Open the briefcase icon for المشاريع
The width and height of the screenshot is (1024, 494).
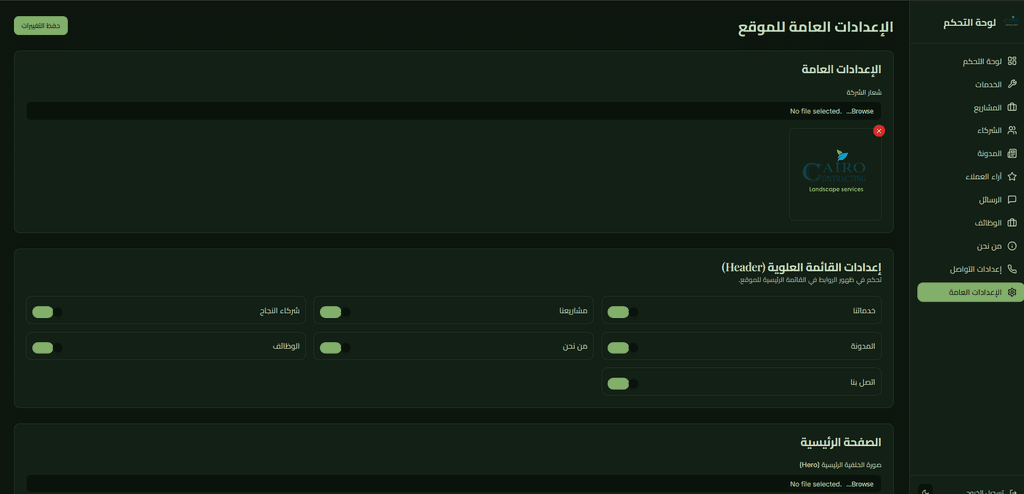point(1012,108)
